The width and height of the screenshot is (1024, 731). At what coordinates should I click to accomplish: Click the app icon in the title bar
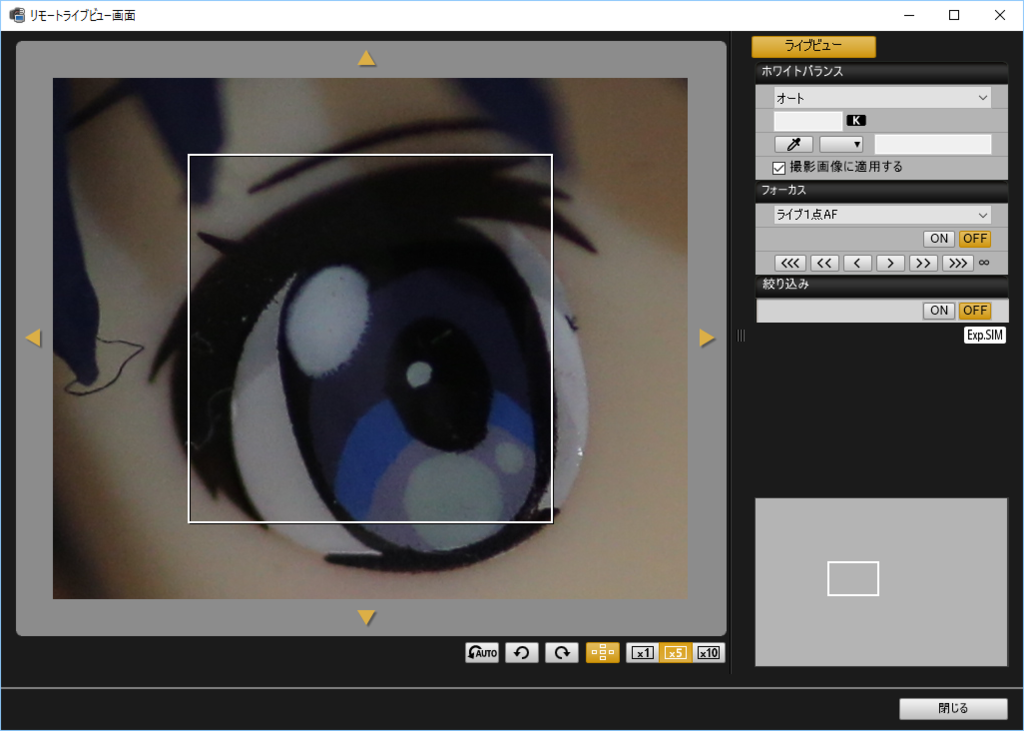pyautogui.click(x=17, y=15)
